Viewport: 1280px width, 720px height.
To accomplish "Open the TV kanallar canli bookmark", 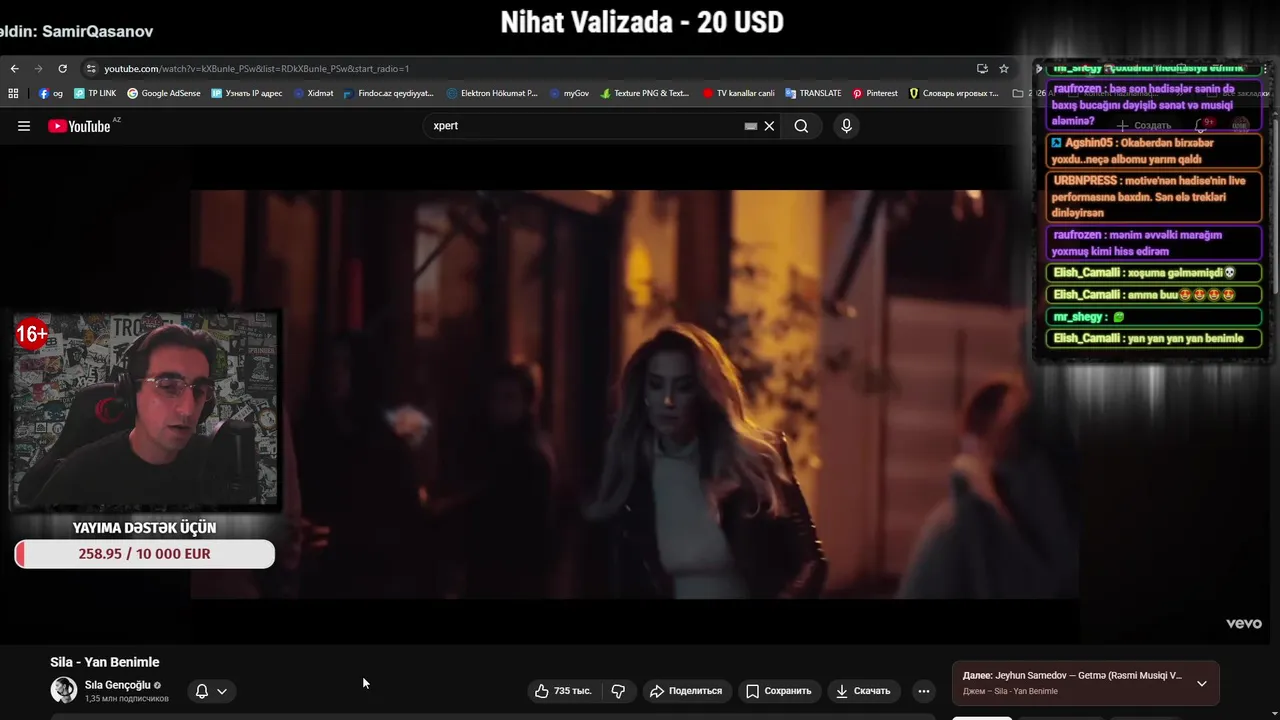I will 738,93.
